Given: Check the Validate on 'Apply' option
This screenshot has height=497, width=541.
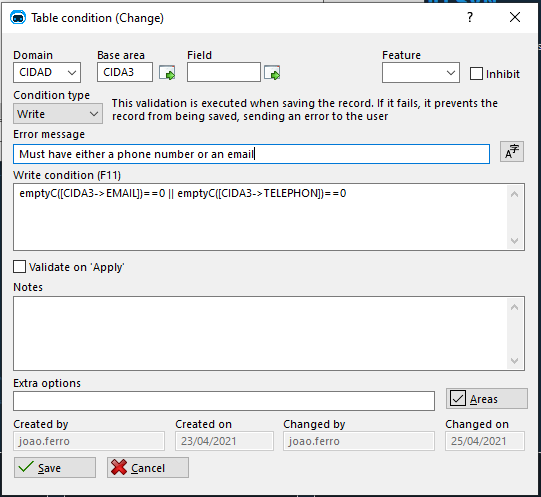Looking at the screenshot, I should pos(19,267).
